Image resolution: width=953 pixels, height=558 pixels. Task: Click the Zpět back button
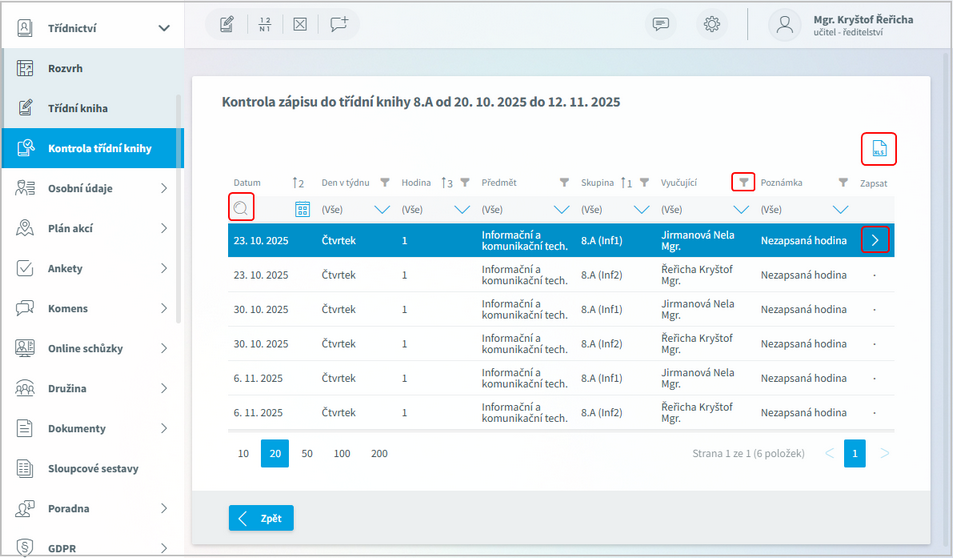(261, 518)
